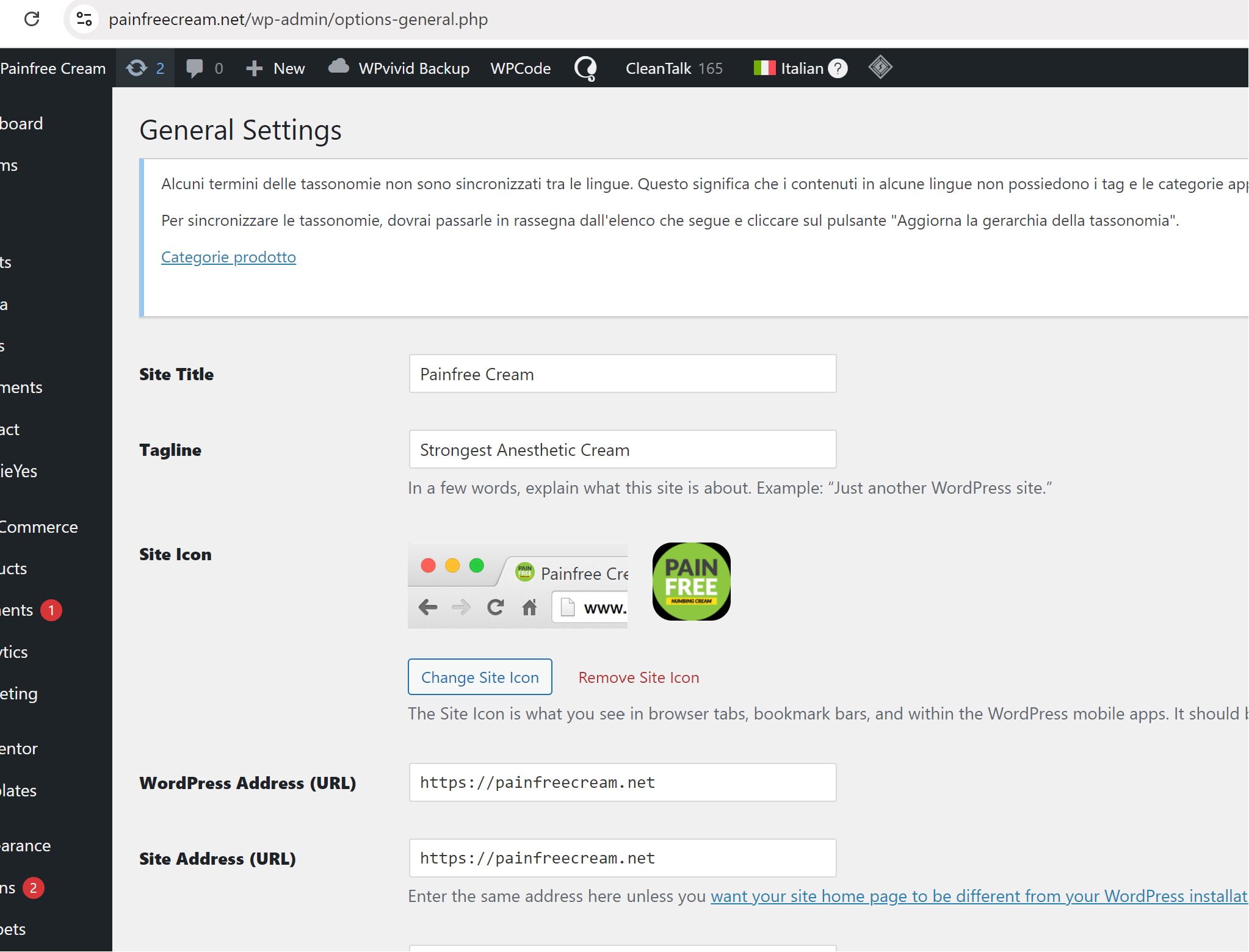The height and width of the screenshot is (952, 1249).
Task: Open the New content menu
Action: pos(275,68)
